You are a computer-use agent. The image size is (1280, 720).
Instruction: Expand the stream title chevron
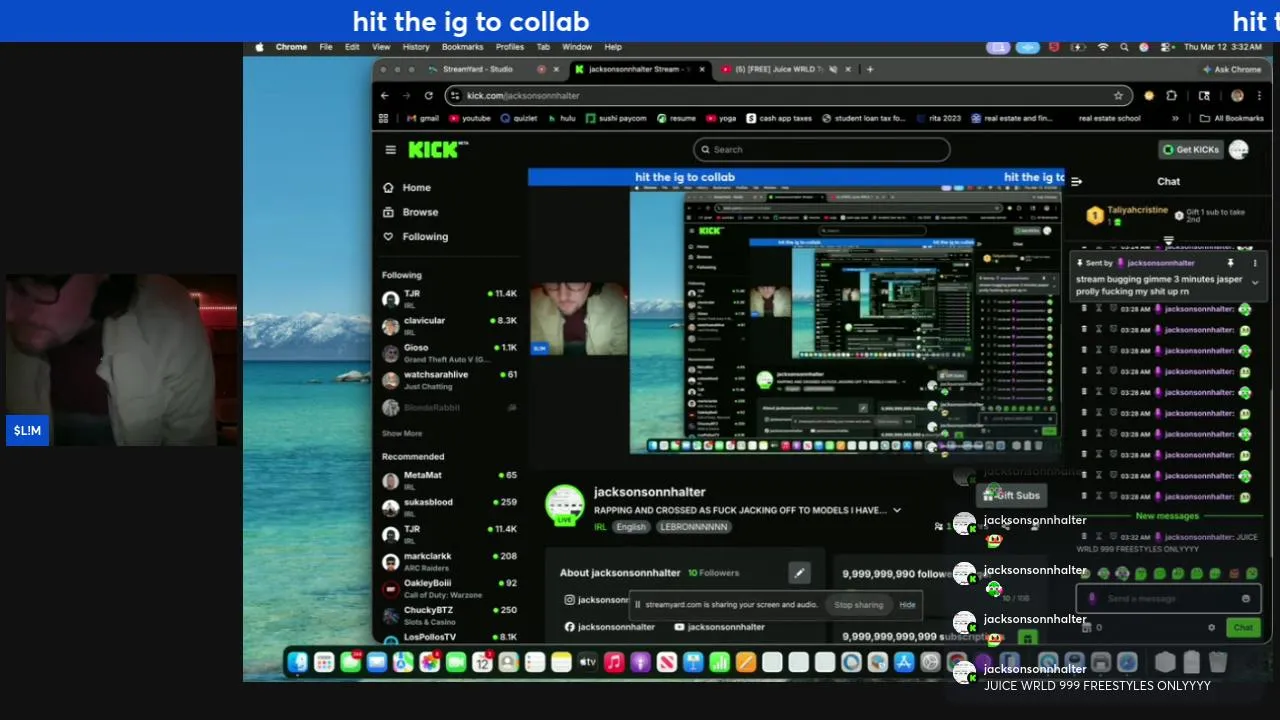897,510
